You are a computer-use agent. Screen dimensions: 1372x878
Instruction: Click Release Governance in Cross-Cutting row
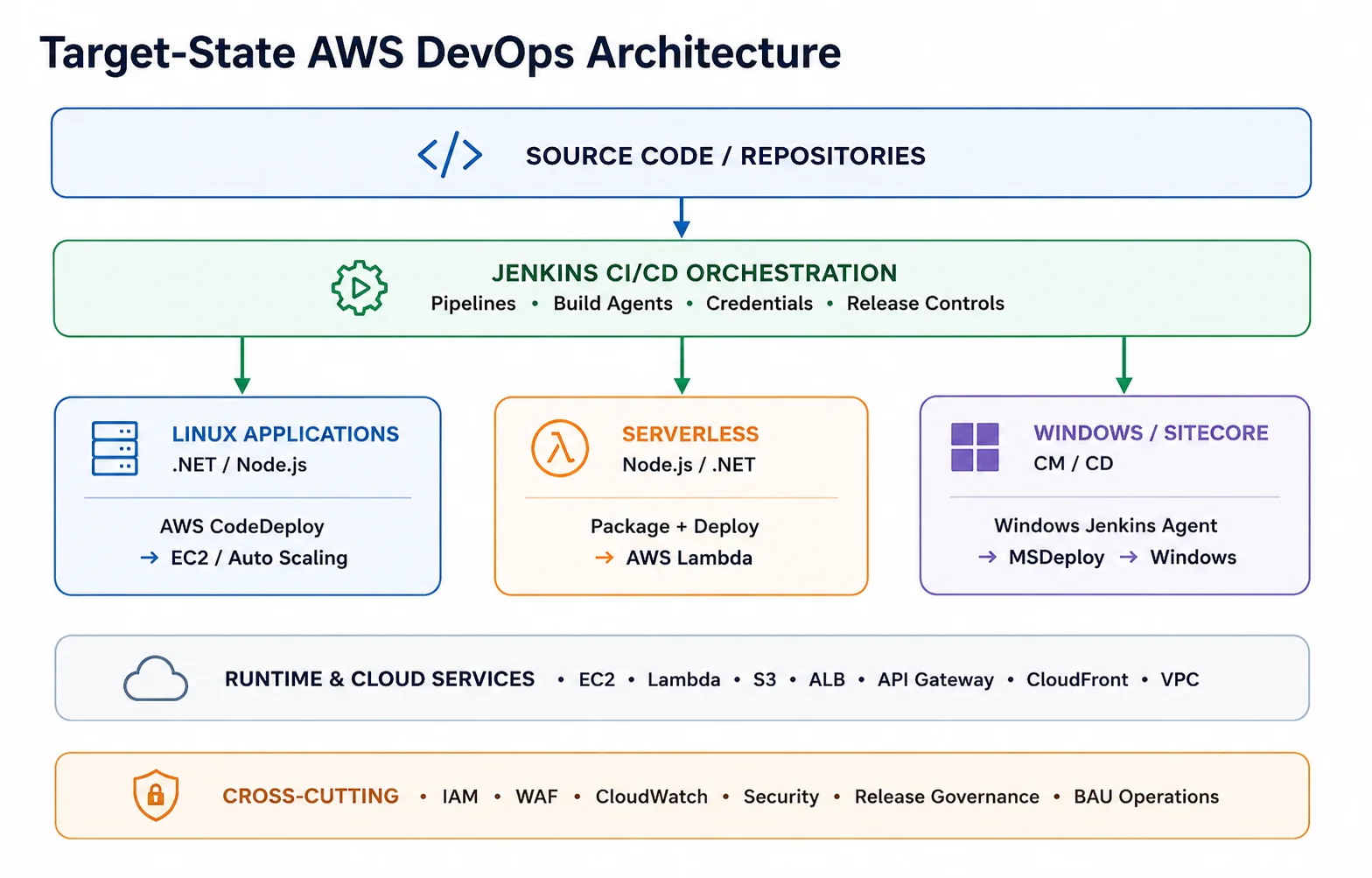947,797
